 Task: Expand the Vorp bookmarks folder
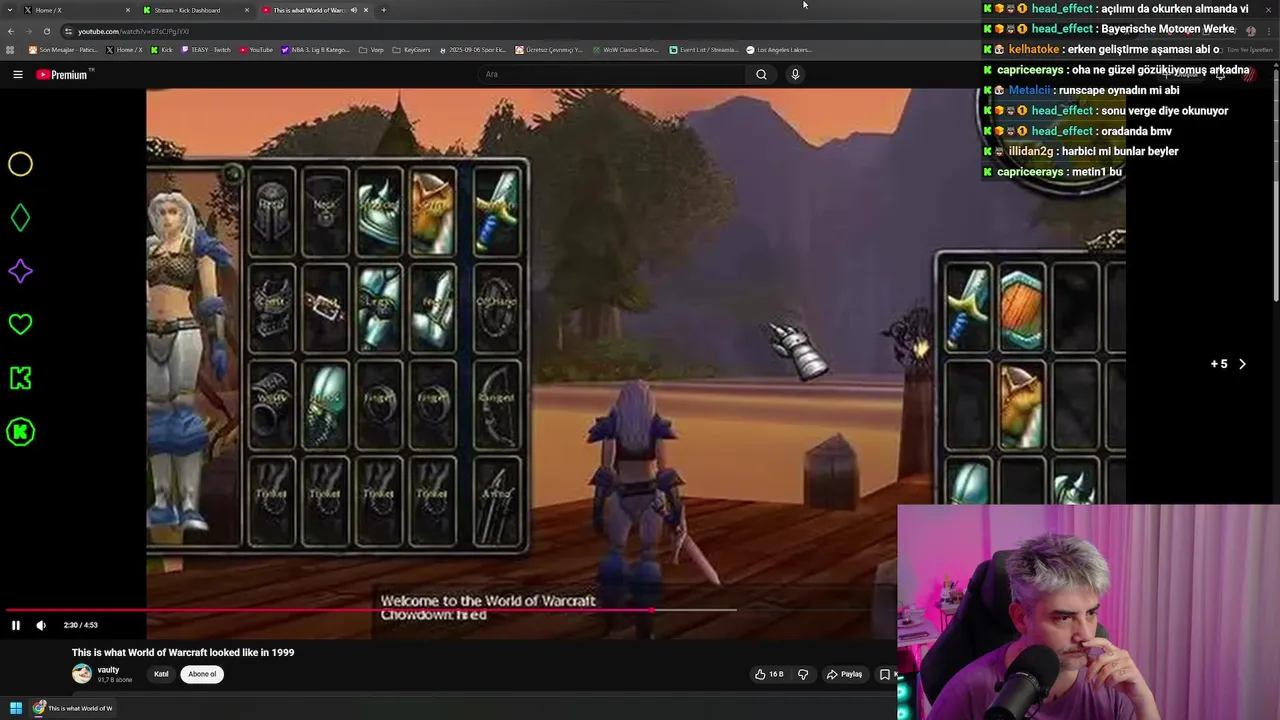click(371, 49)
